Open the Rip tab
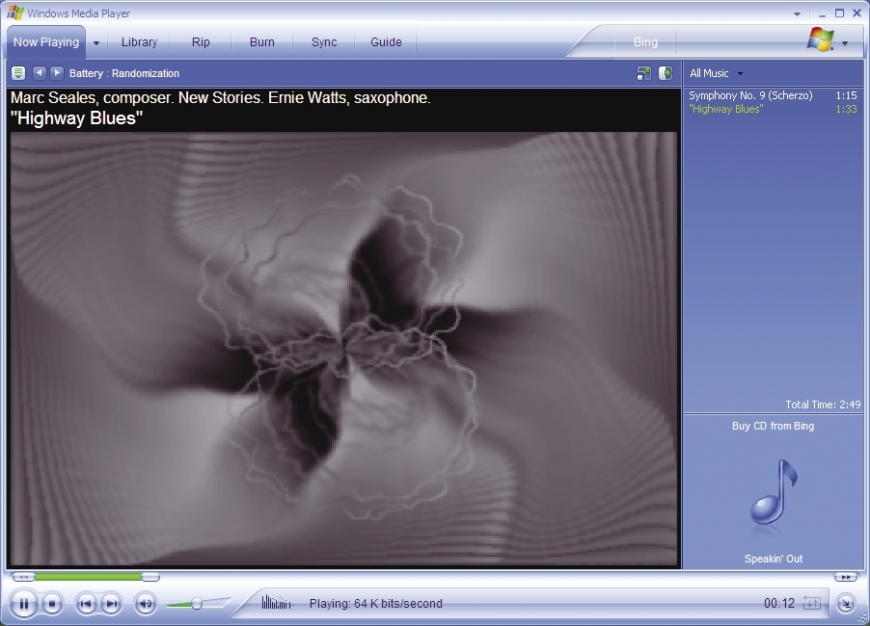Screen dimensions: 870x626 pyautogui.click(x=201, y=42)
